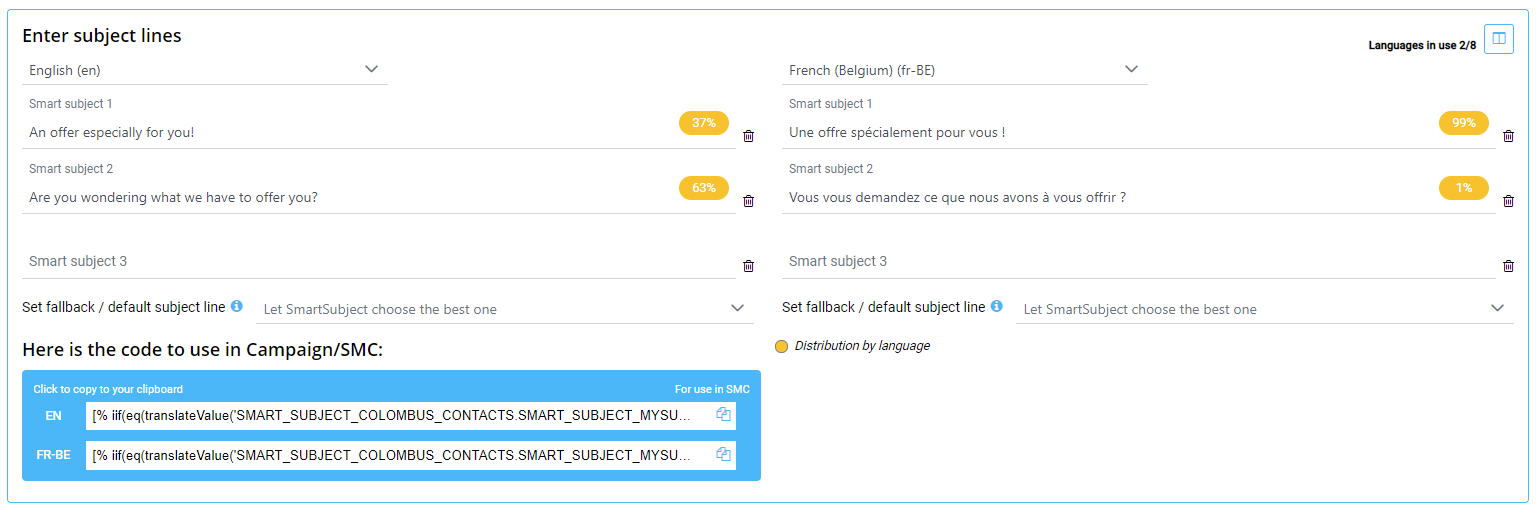The height and width of the screenshot is (513, 1539).
Task: Copy the FR-BE code to clipboard
Action: [724, 455]
